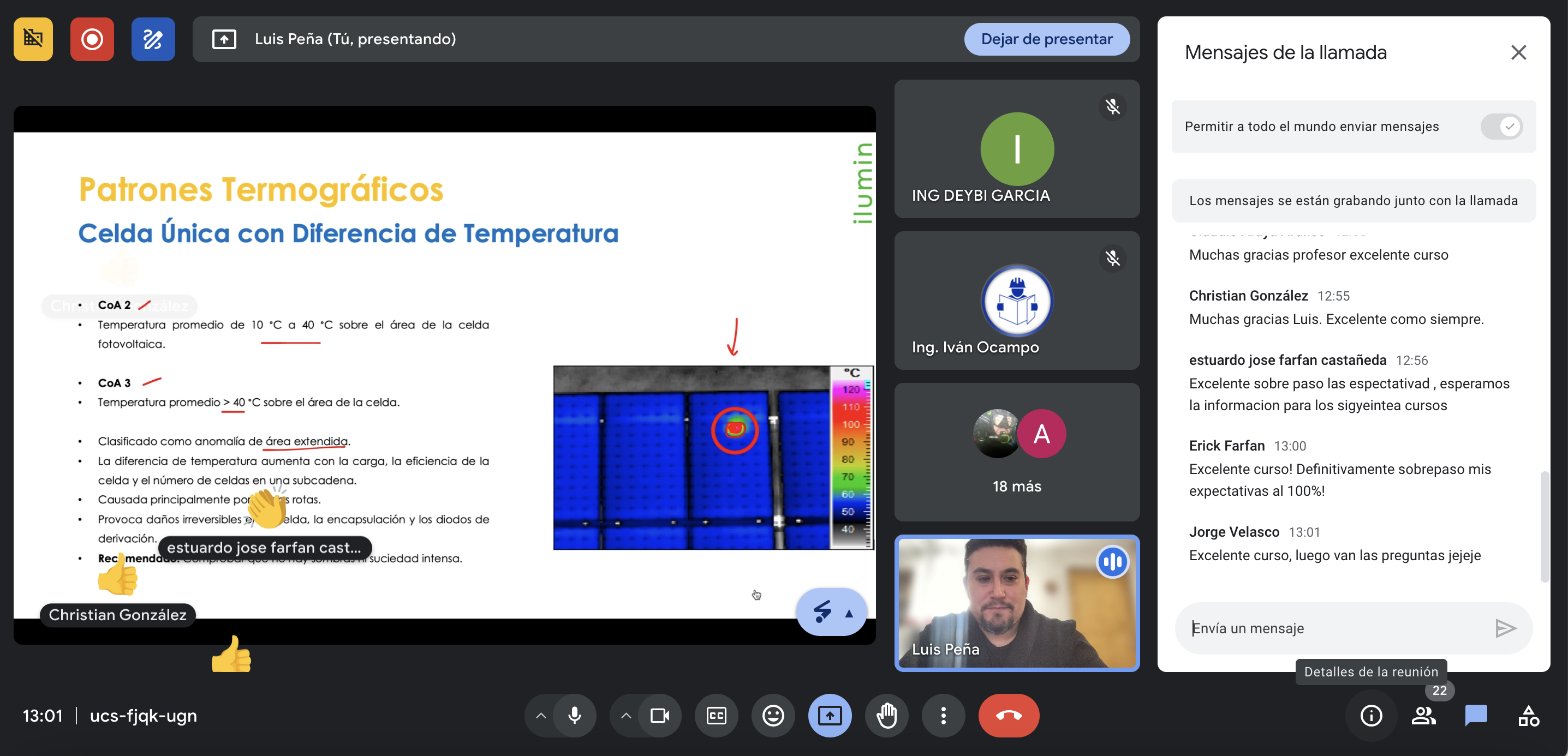Mute the microphone
Screen dimensions: 1568x756
(574, 715)
